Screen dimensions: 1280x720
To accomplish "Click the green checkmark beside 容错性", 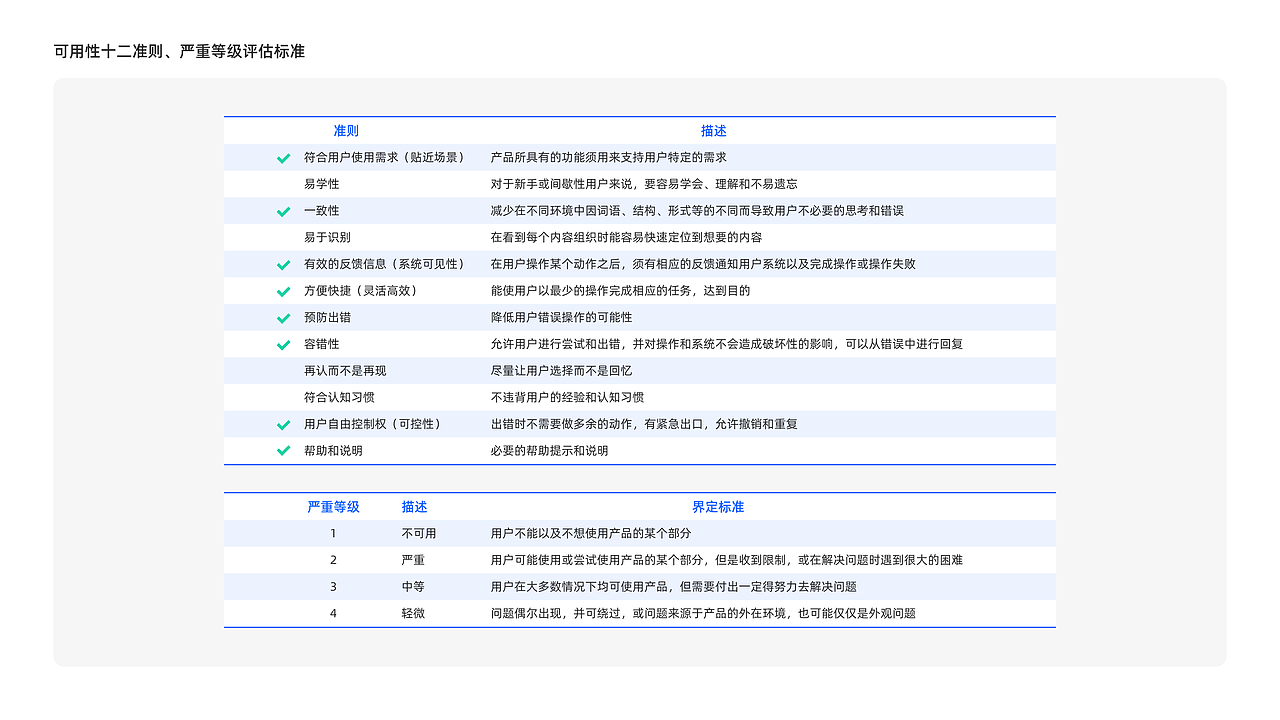I will click(284, 345).
